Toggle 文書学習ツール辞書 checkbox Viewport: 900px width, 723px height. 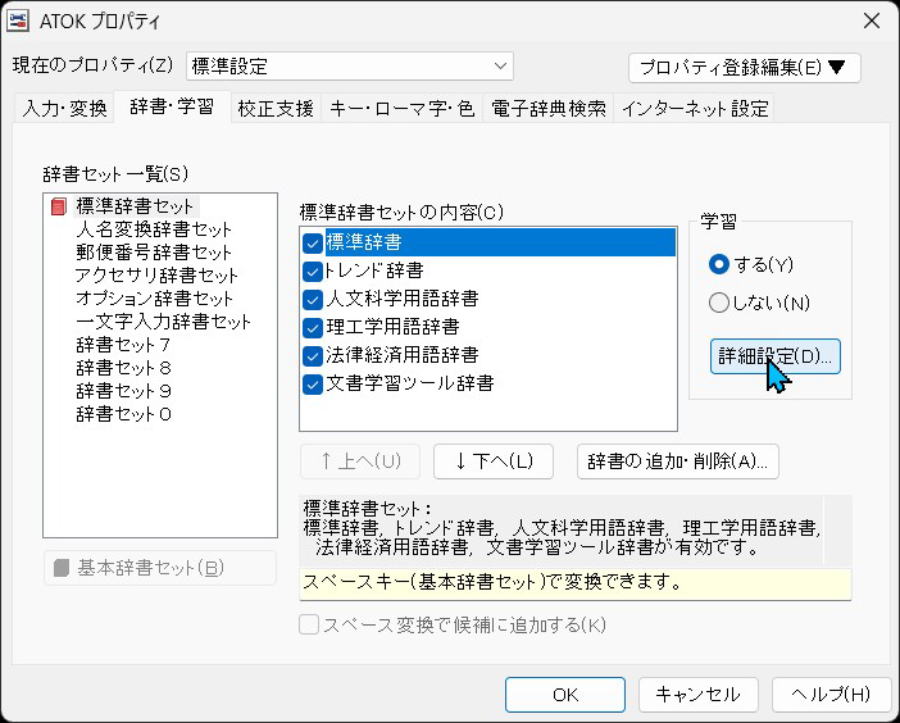click(x=312, y=384)
